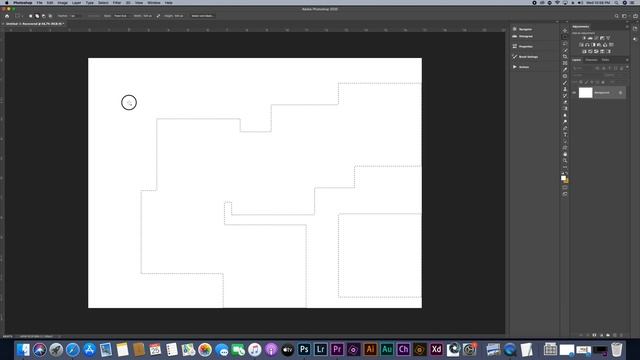This screenshot has height=360, width=640.
Task: Add a Brightness/Contrast adjustment
Action: coord(584,38)
